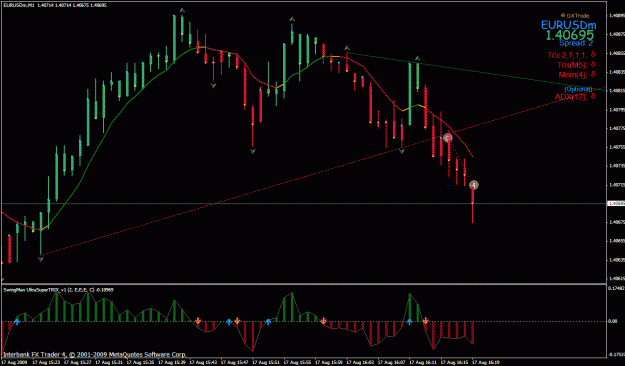Click the circled marker on the red dotted trendline
Image resolution: width=625 pixels, height=366 pixels.
tap(448, 138)
